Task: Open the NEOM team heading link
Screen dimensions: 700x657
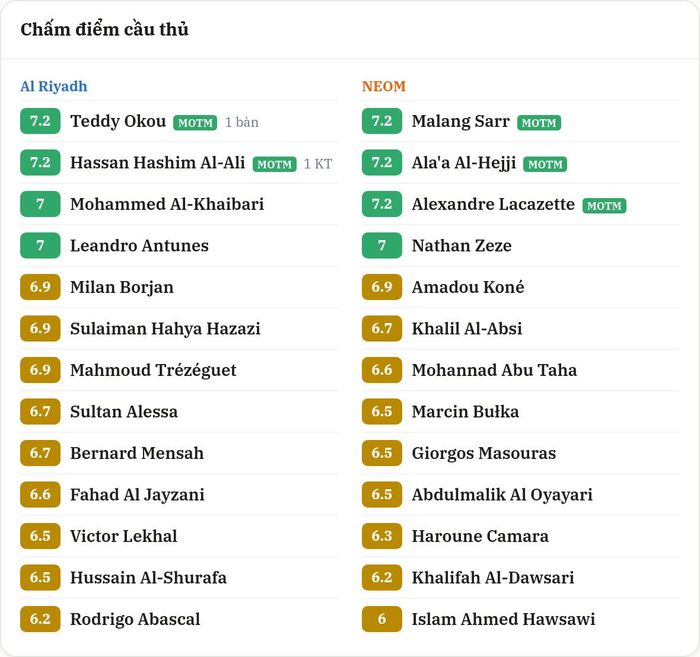Action: click(x=384, y=86)
